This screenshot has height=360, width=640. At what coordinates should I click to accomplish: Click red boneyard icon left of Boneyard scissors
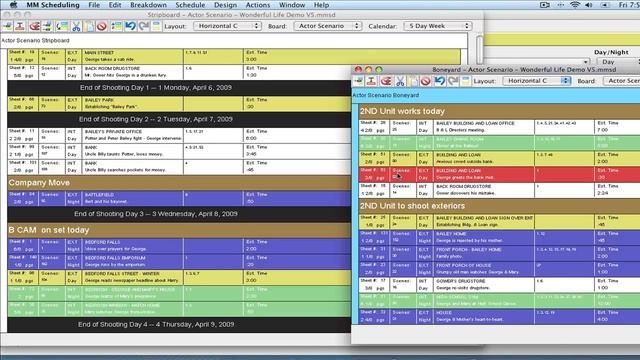click(386, 81)
